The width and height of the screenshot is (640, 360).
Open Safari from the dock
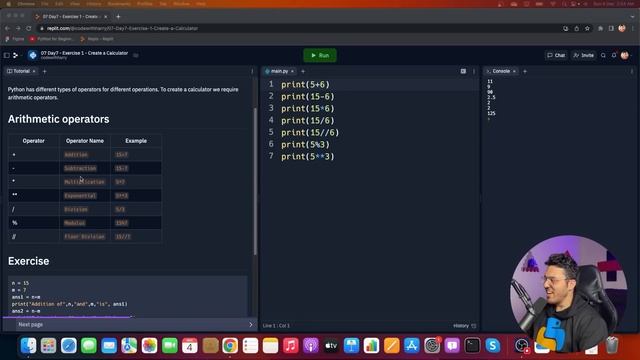coord(69,346)
